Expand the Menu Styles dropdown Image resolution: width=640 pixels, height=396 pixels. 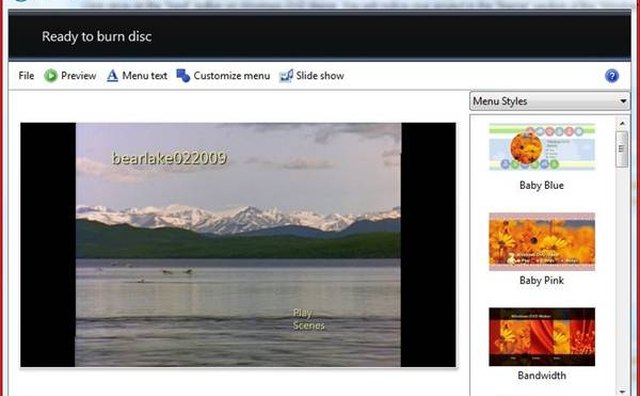[549, 101]
